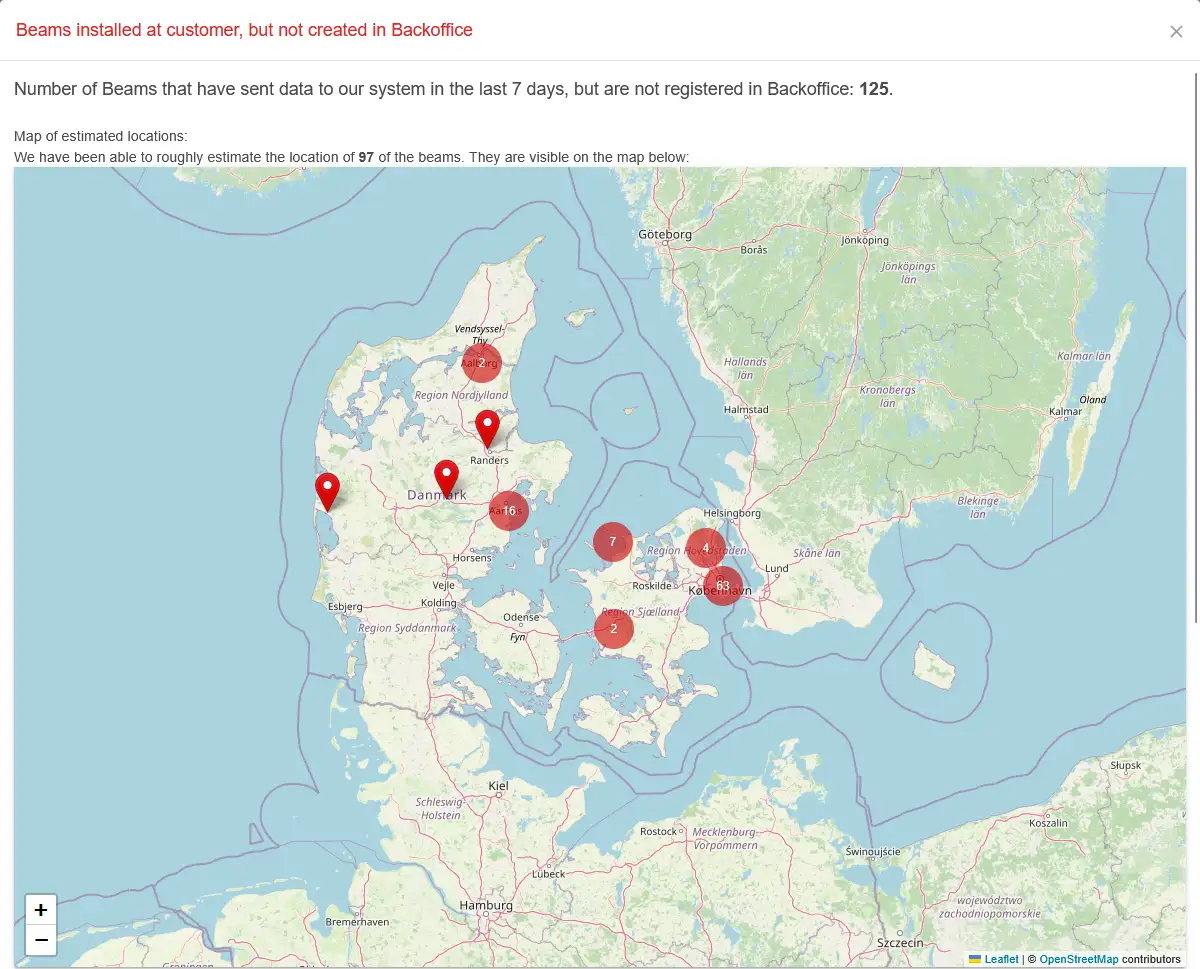Click the Kolding city label on map
The width and height of the screenshot is (1200, 969).
tap(439, 603)
